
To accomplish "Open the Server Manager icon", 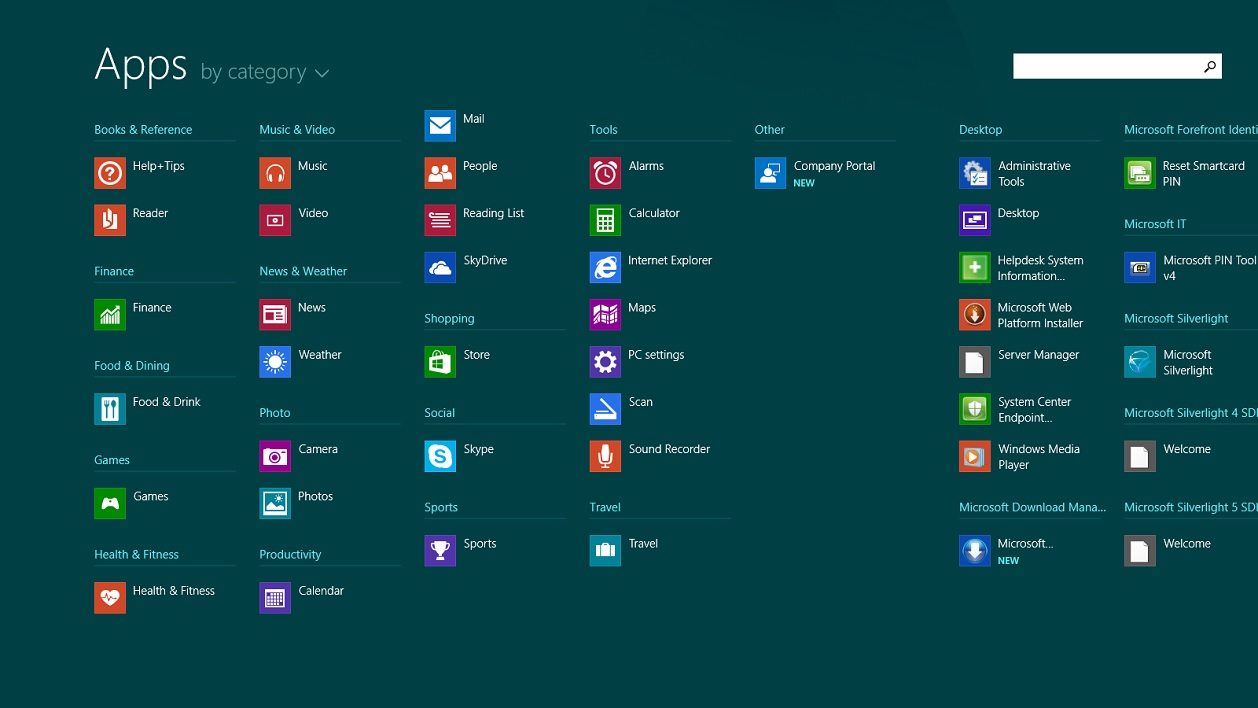I will pyautogui.click(x=975, y=362).
